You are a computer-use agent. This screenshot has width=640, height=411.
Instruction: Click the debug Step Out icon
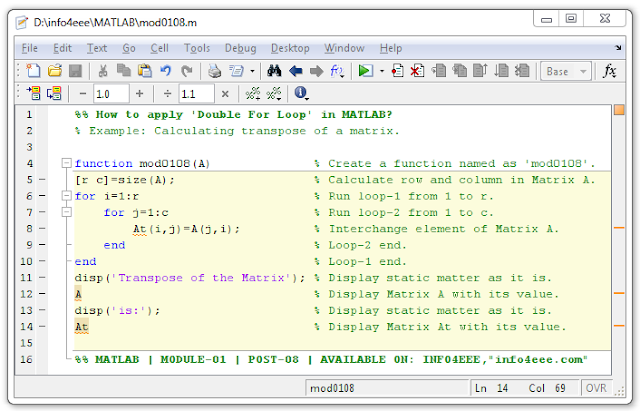pos(480,71)
